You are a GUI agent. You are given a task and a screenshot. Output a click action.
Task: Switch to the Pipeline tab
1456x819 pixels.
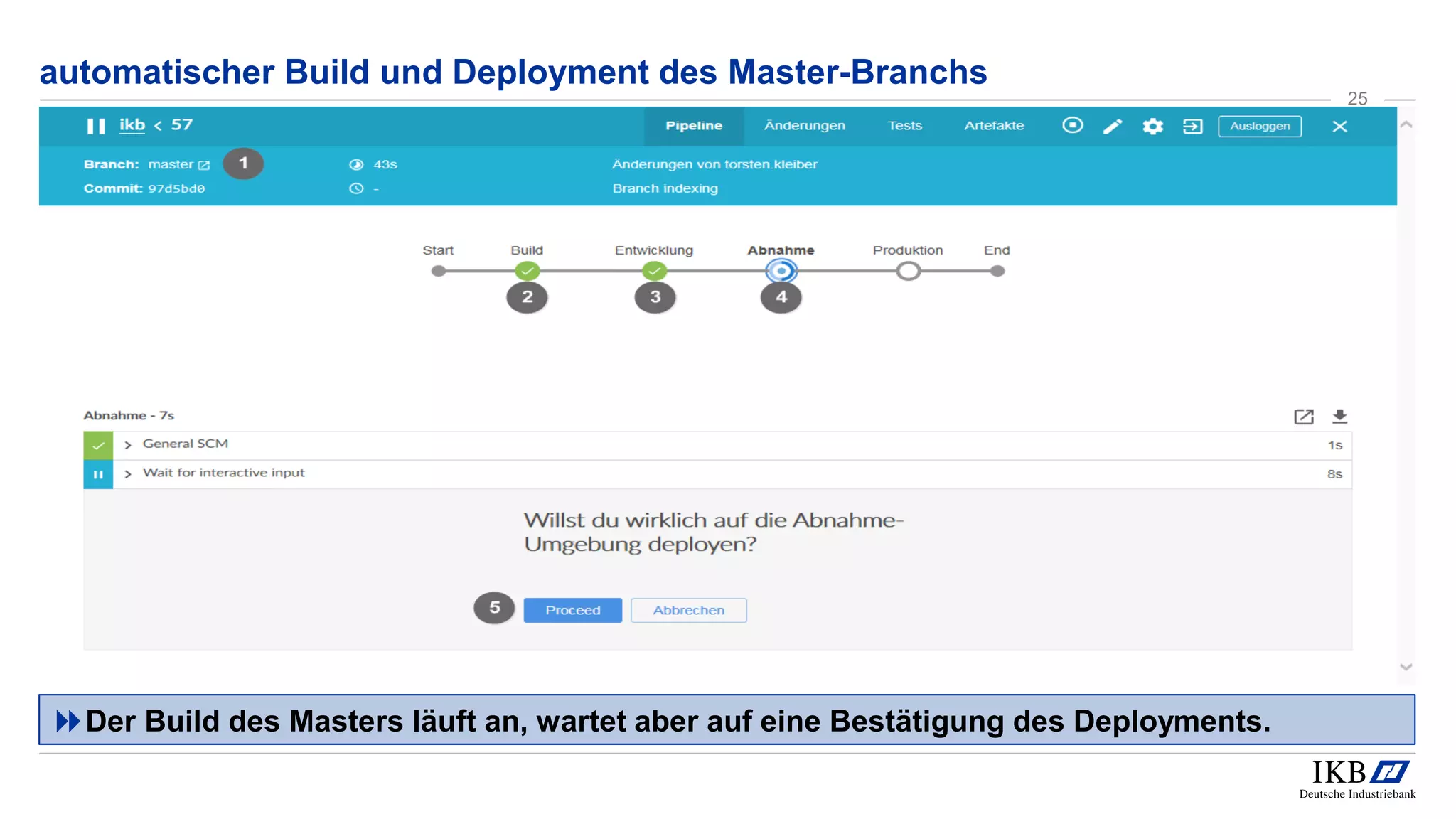click(x=694, y=126)
